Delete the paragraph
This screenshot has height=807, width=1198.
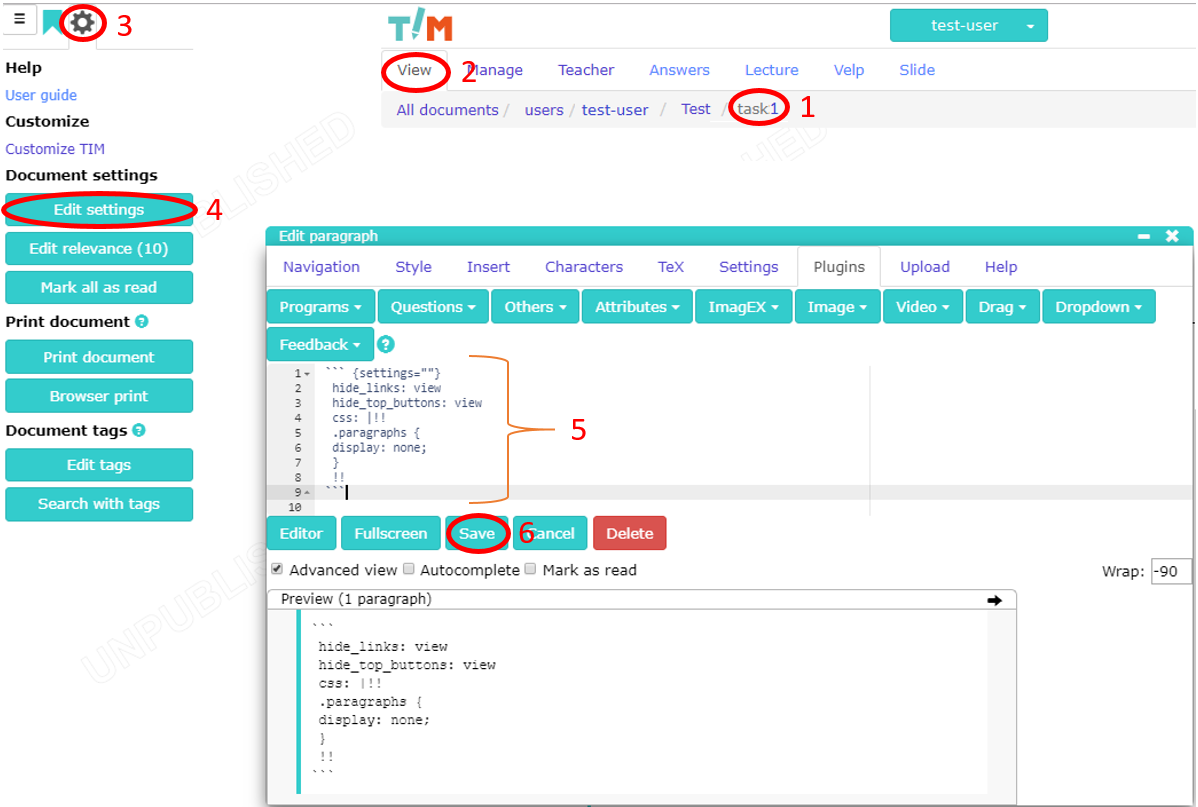(x=630, y=533)
